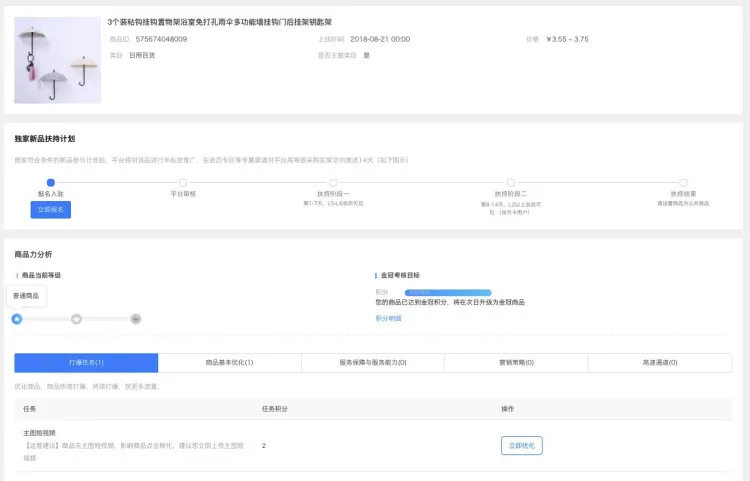Click the umbrella hook product thumbnail
The width and height of the screenshot is (750, 481).
click(58, 59)
